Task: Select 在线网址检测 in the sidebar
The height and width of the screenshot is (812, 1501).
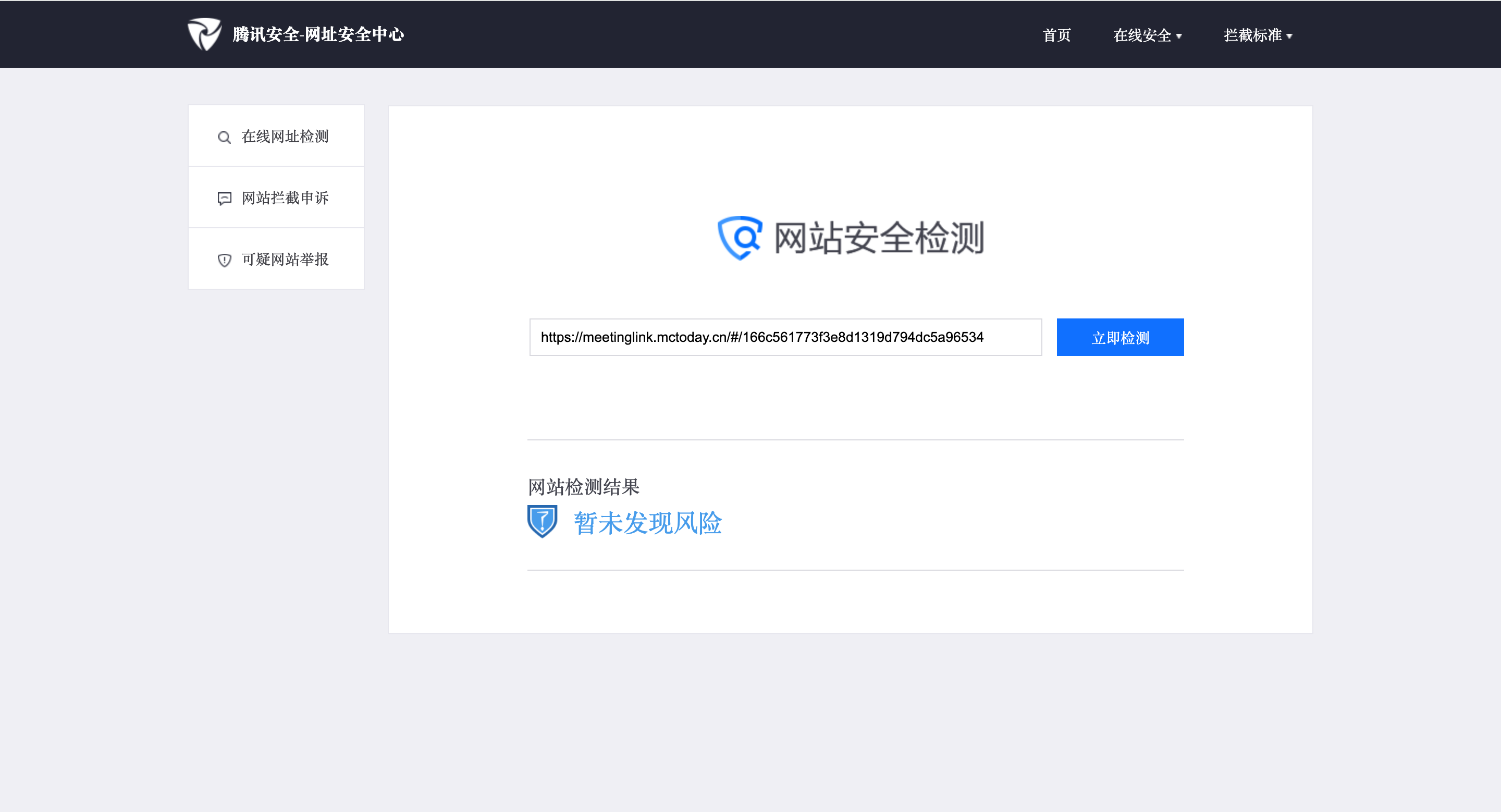Action: [285, 137]
